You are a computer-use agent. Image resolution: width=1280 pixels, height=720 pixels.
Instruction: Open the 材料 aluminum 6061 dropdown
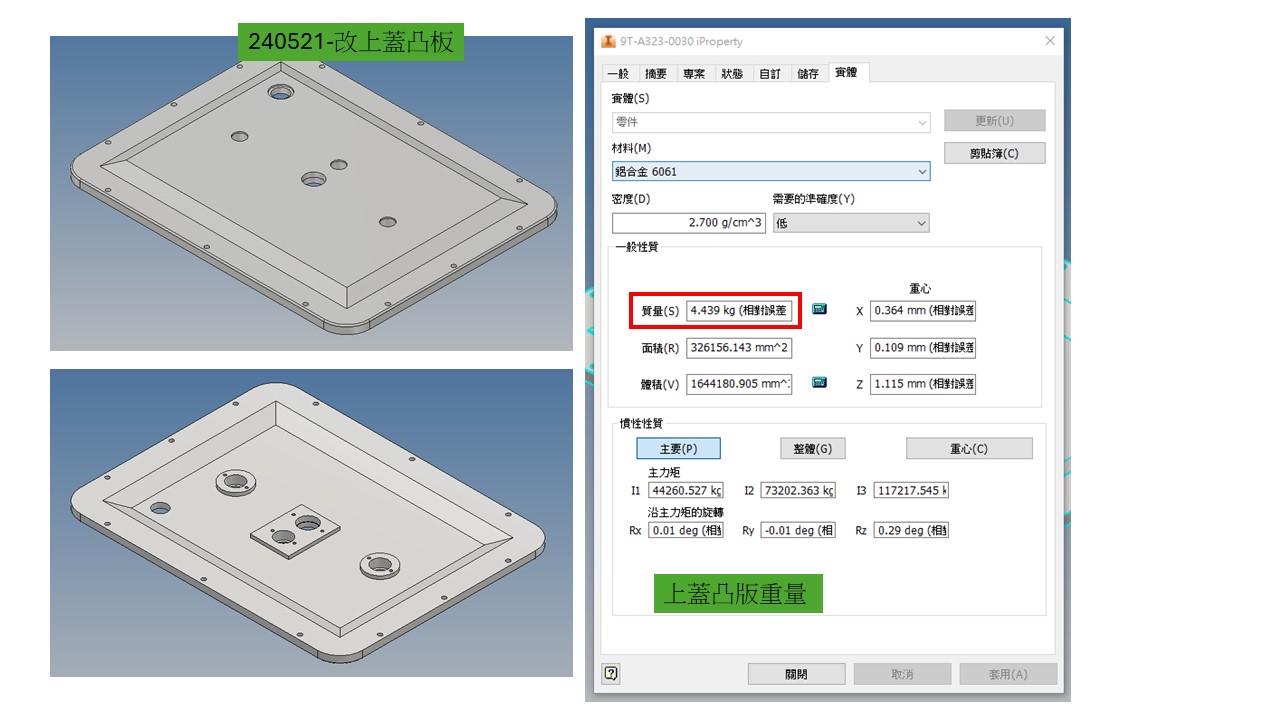[771, 172]
